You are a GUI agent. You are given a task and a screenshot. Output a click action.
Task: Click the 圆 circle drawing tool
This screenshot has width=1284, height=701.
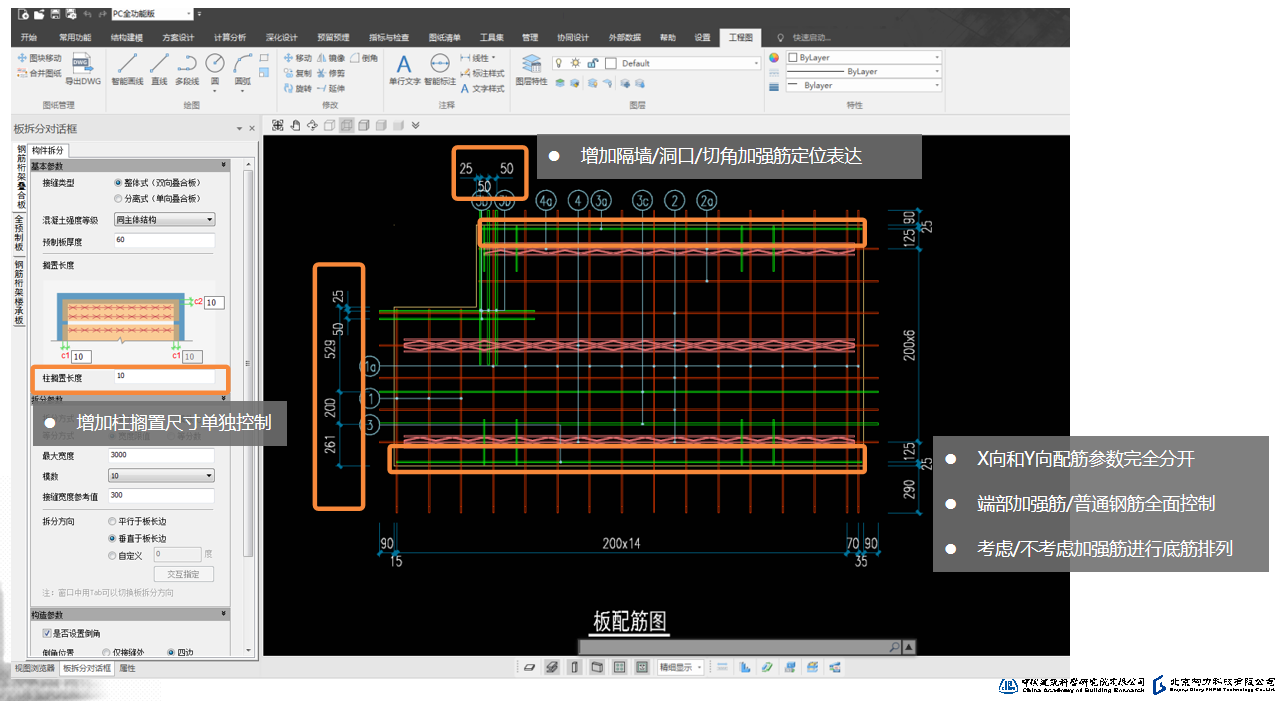pyautogui.click(x=214, y=68)
